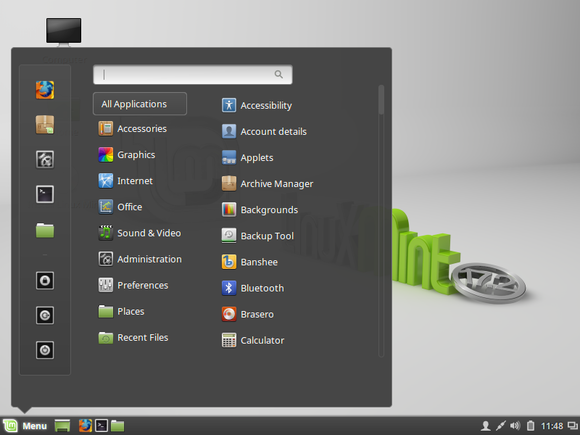This screenshot has height=435, width=580.
Task: Open Bluetooth settings
Action: pos(253,288)
